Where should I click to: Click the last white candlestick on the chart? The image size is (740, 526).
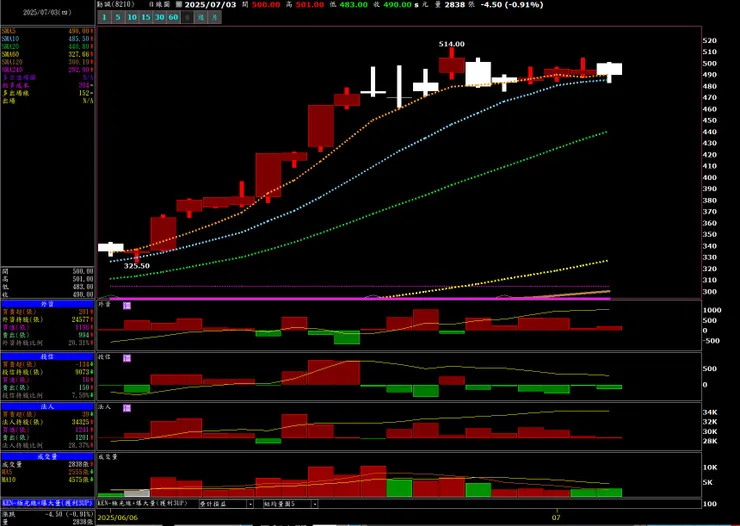tap(609, 69)
